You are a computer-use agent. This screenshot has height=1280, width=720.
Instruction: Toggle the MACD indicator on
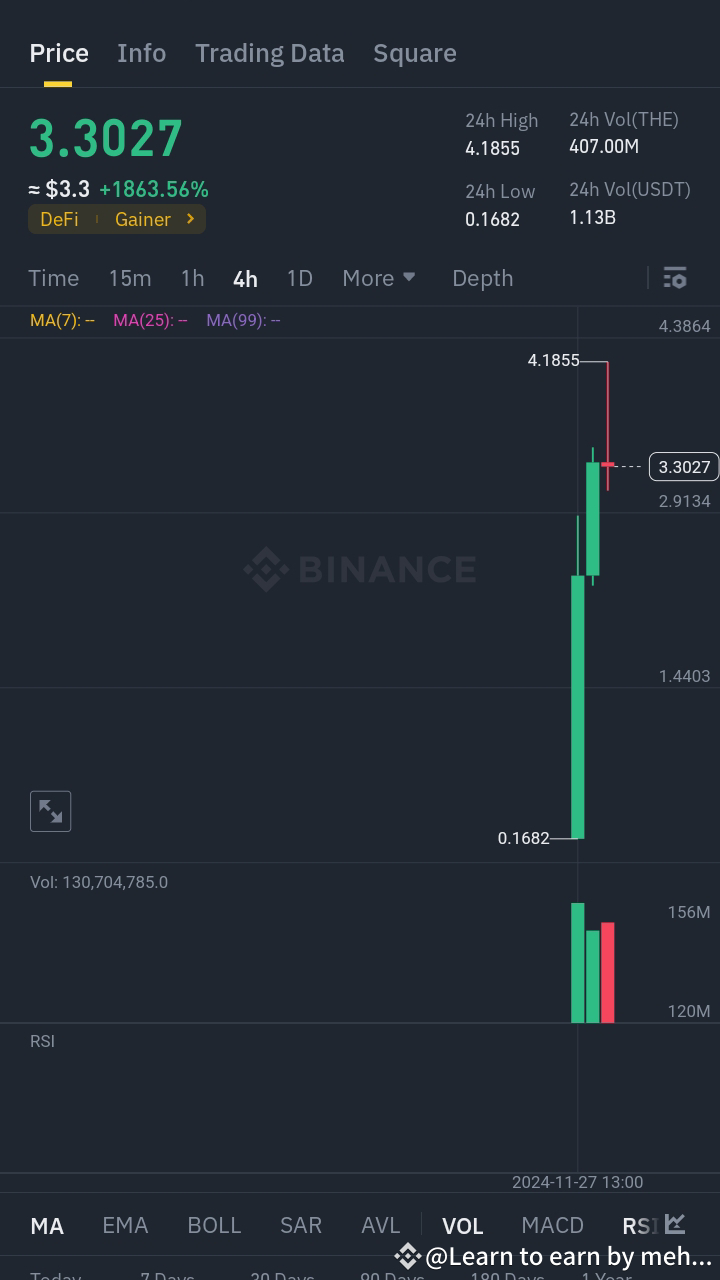pos(552,1224)
